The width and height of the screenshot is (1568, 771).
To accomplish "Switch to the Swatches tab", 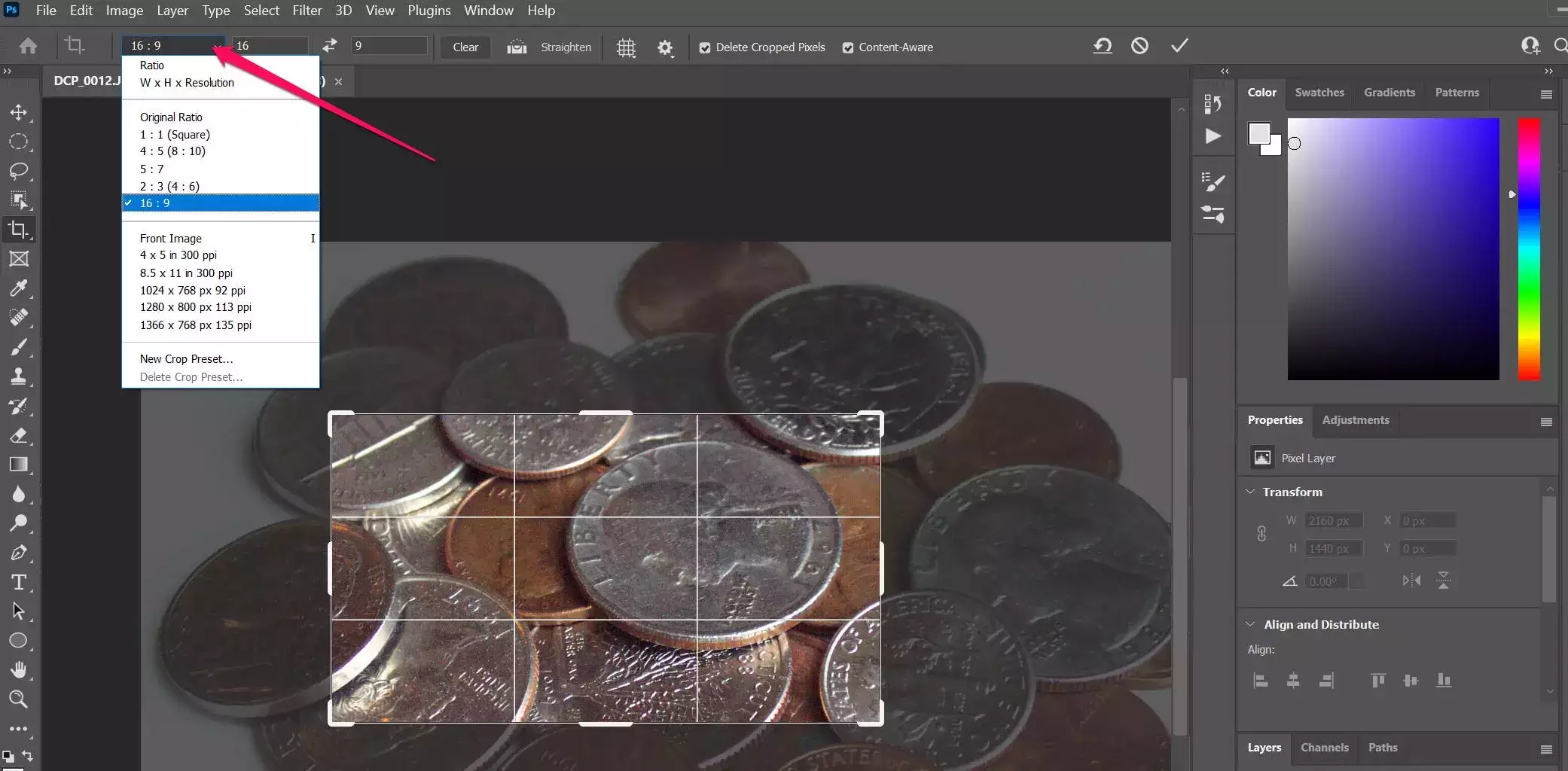I will 1319,93.
